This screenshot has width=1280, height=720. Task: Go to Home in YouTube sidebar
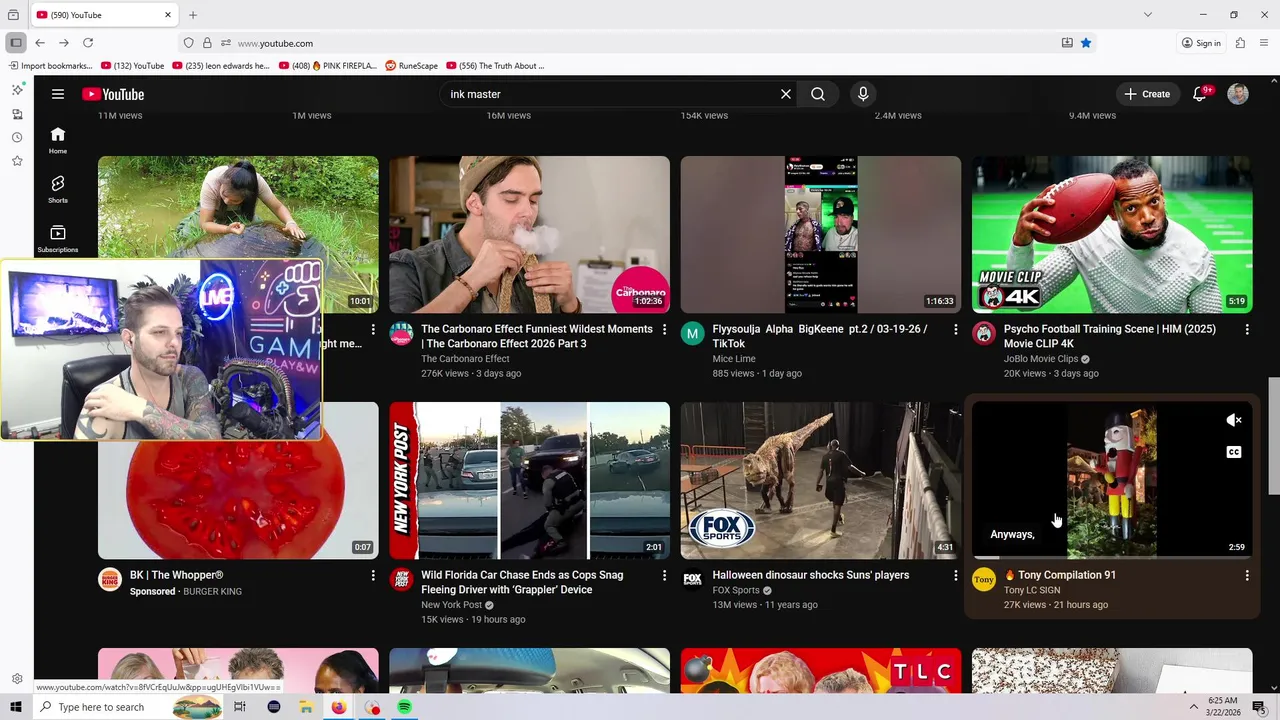pyautogui.click(x=58, y=140)
